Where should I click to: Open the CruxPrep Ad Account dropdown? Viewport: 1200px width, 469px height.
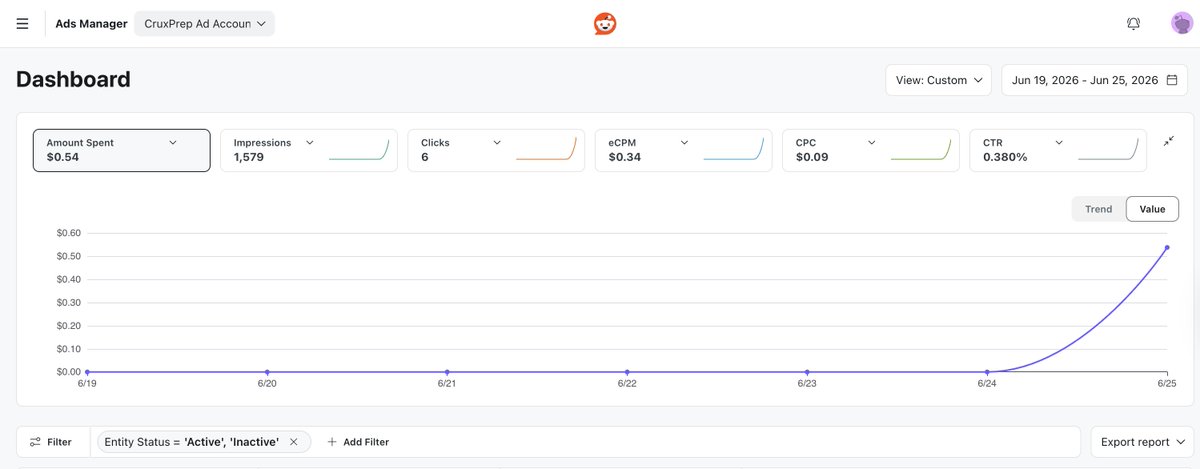[x=204, y=24]
